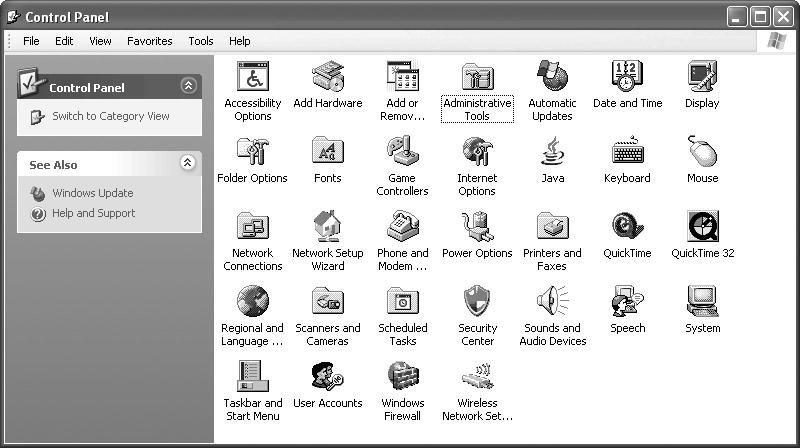The width and height of the screenshot is (800, 448).
Task: Open the Favorites menu
Action: [149, 41]
